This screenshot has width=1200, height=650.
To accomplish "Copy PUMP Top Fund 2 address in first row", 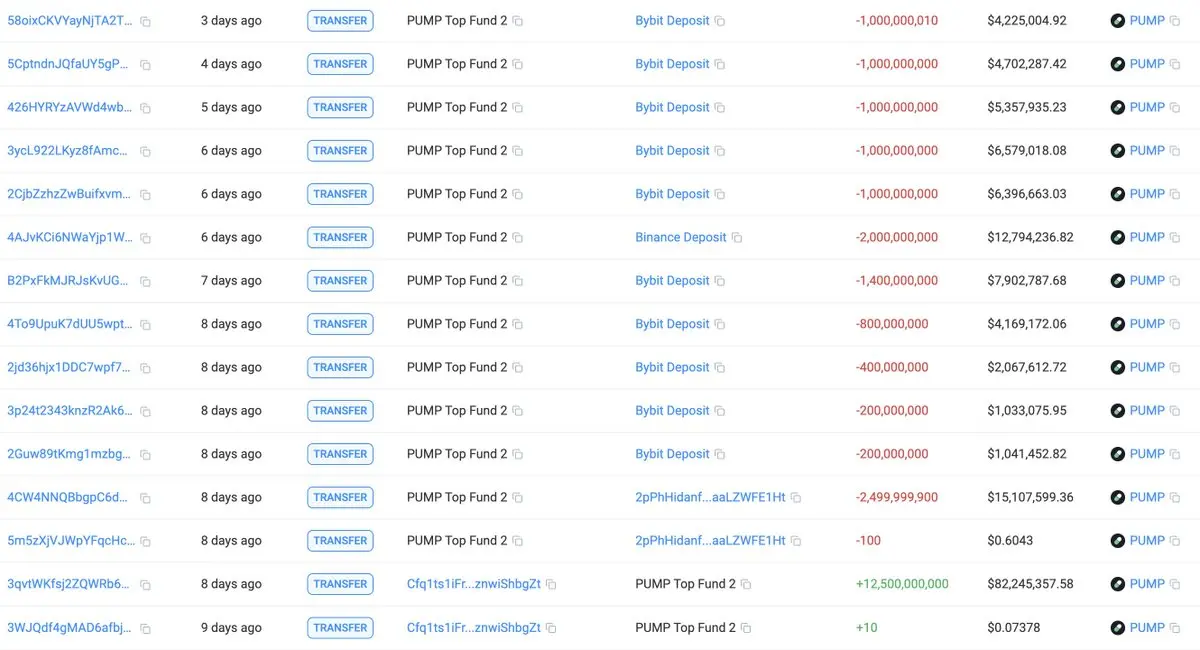I will (x=518, y=21).
